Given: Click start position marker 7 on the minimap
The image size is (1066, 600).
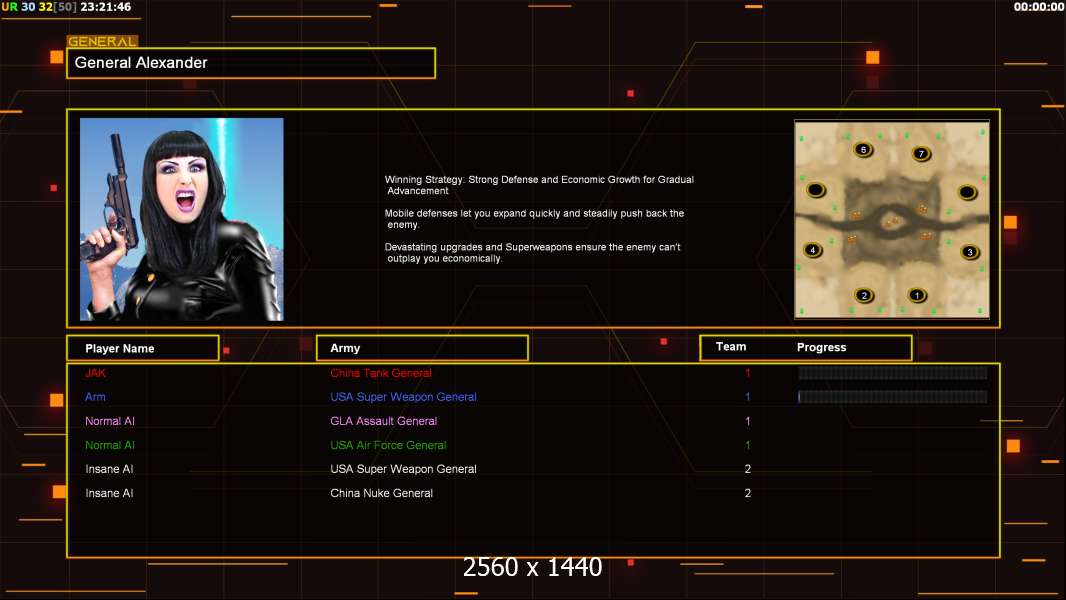Looking at the screenshot, I should (921, 154).
